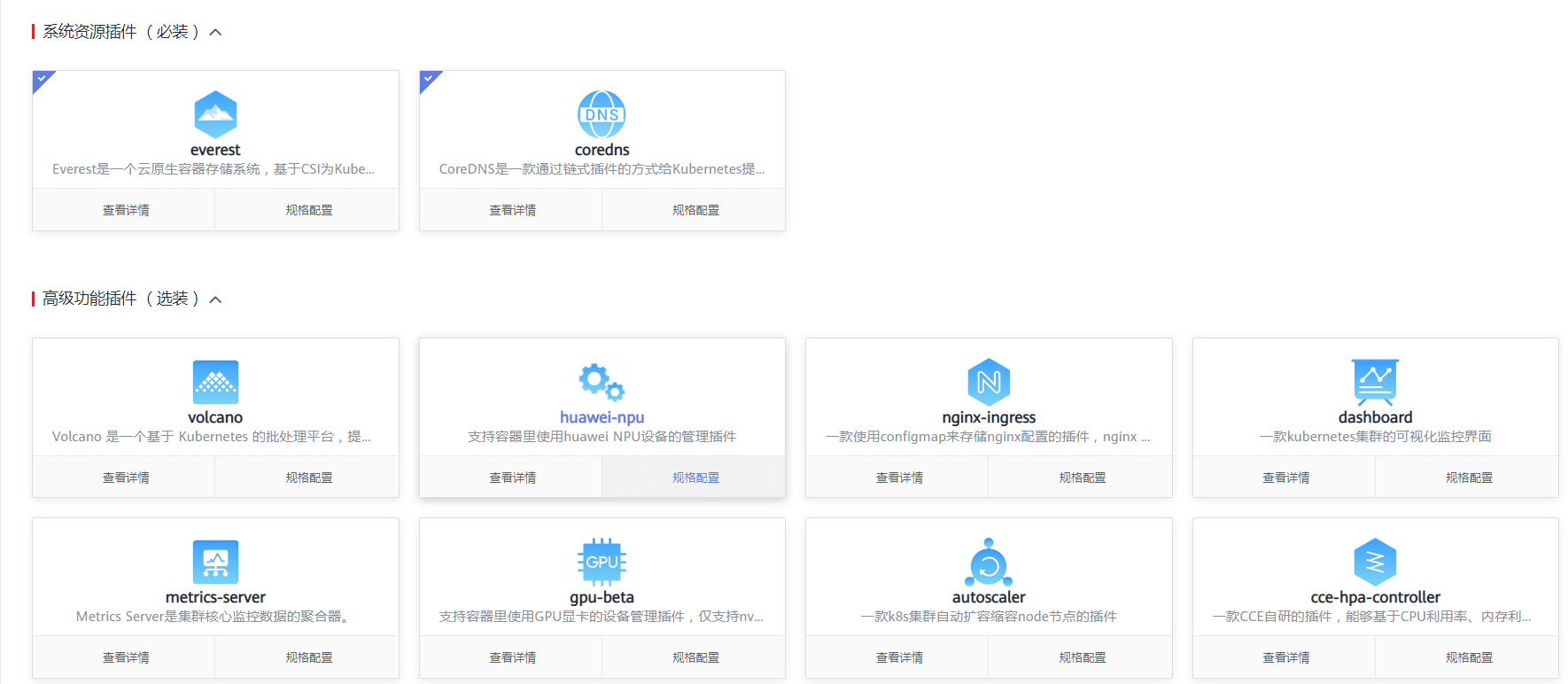The width and height of the screenshot is (1568, 684).
Task: Click the nginx-ingress plugin name
Action: click(989, 417)
